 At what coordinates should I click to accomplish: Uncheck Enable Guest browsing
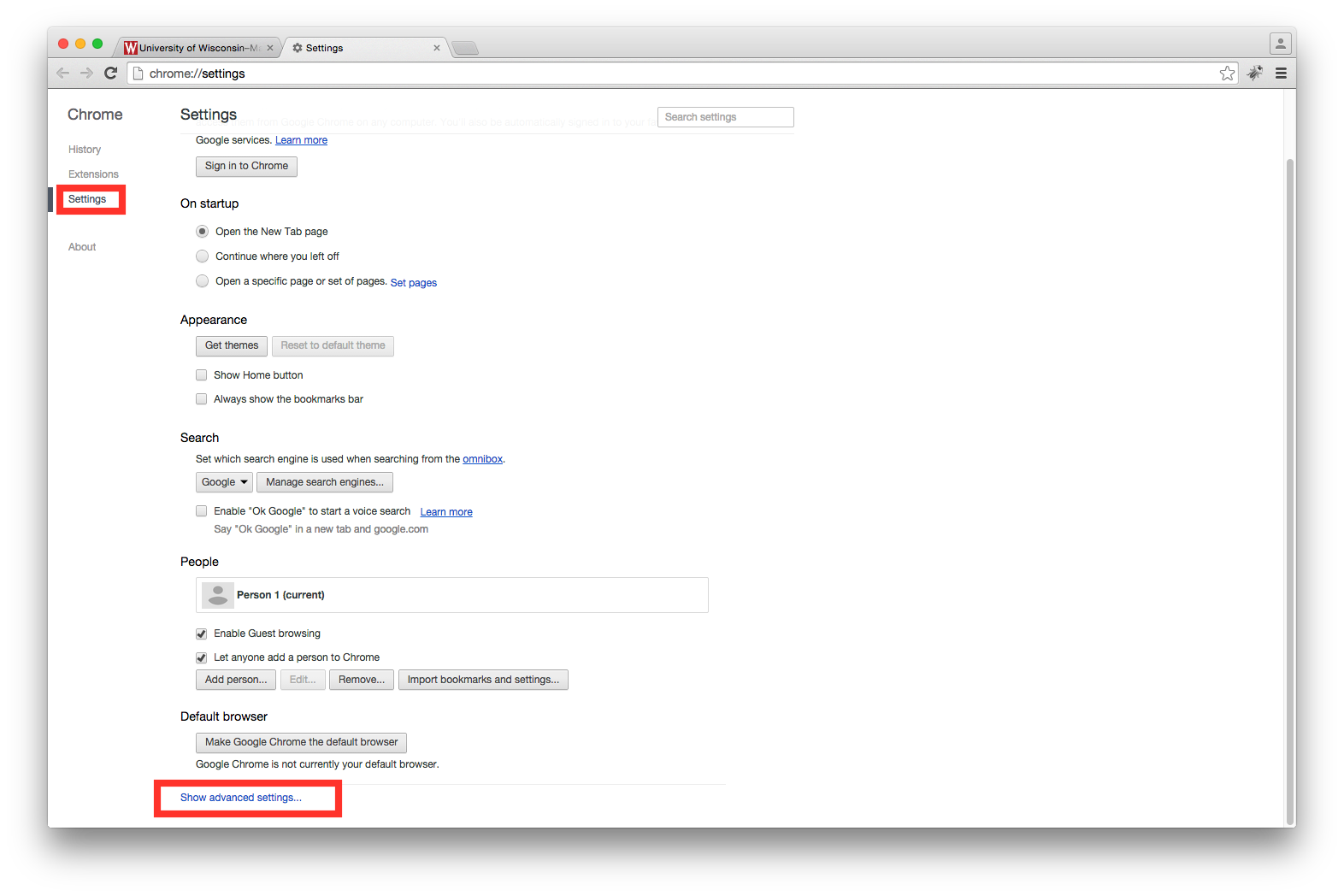click(x=202, y=634)
